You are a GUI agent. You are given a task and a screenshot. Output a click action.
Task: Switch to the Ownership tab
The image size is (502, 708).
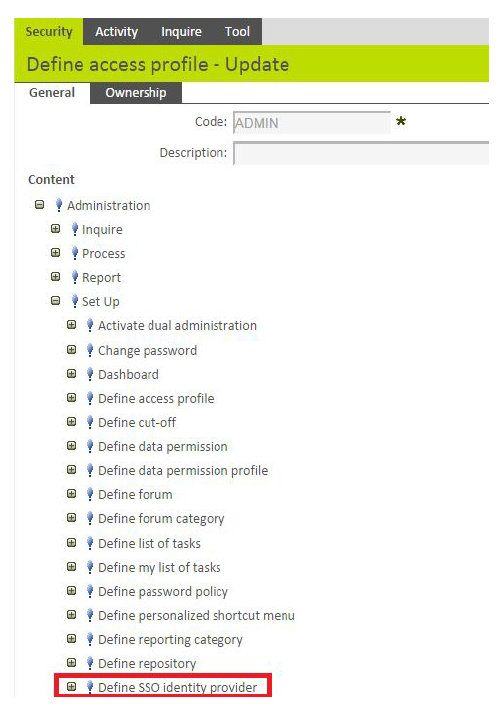coord(136,93)
